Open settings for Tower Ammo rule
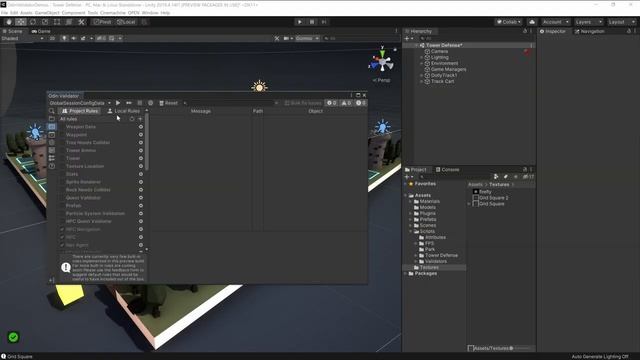640x360 pixels. coord(141,151)
